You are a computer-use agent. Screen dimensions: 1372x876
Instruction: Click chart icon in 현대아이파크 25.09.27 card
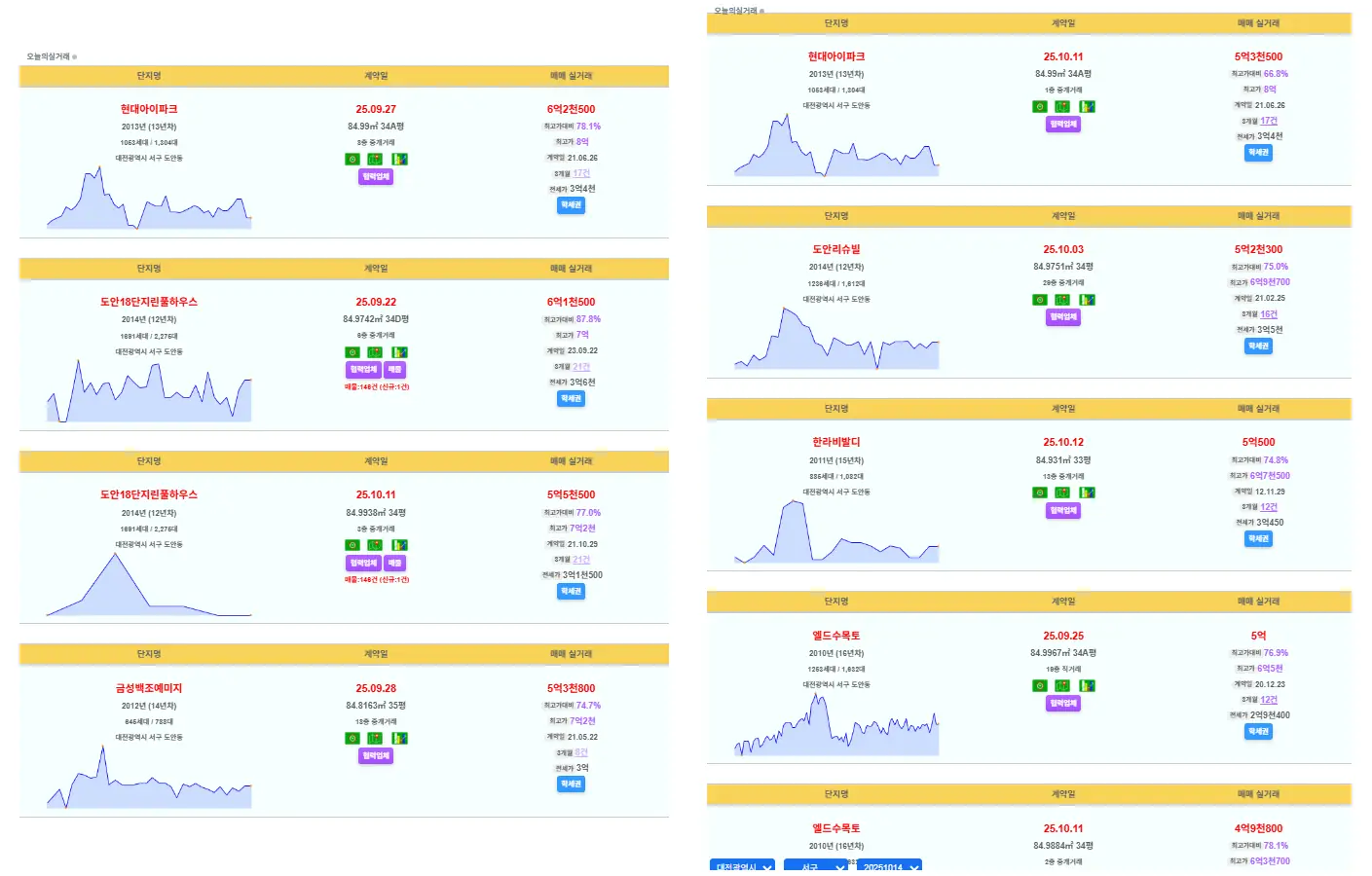[x=399, y=160]
